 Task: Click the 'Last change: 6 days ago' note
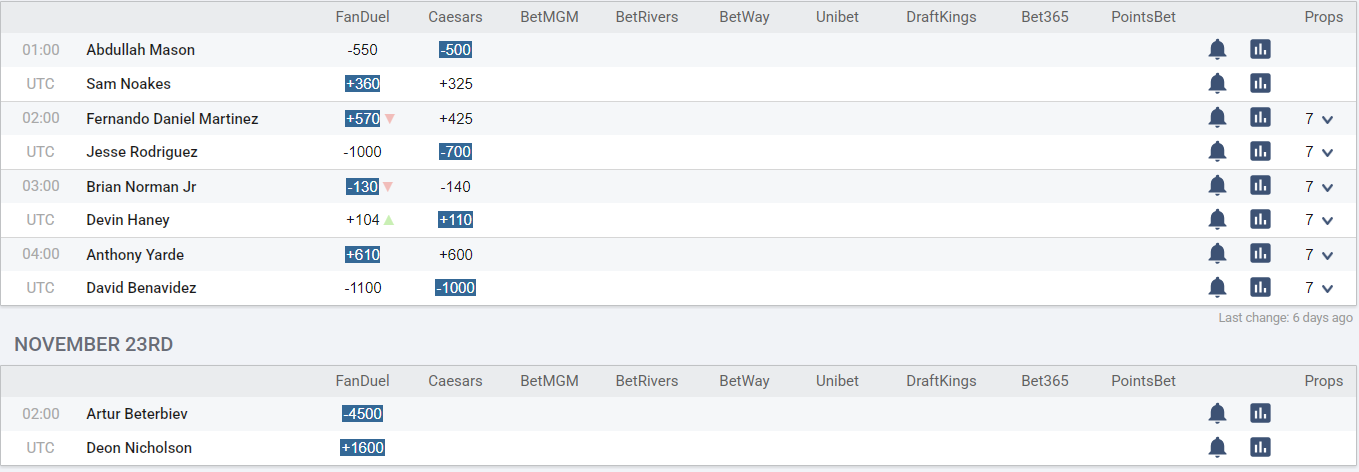[x=1285, y=318]
